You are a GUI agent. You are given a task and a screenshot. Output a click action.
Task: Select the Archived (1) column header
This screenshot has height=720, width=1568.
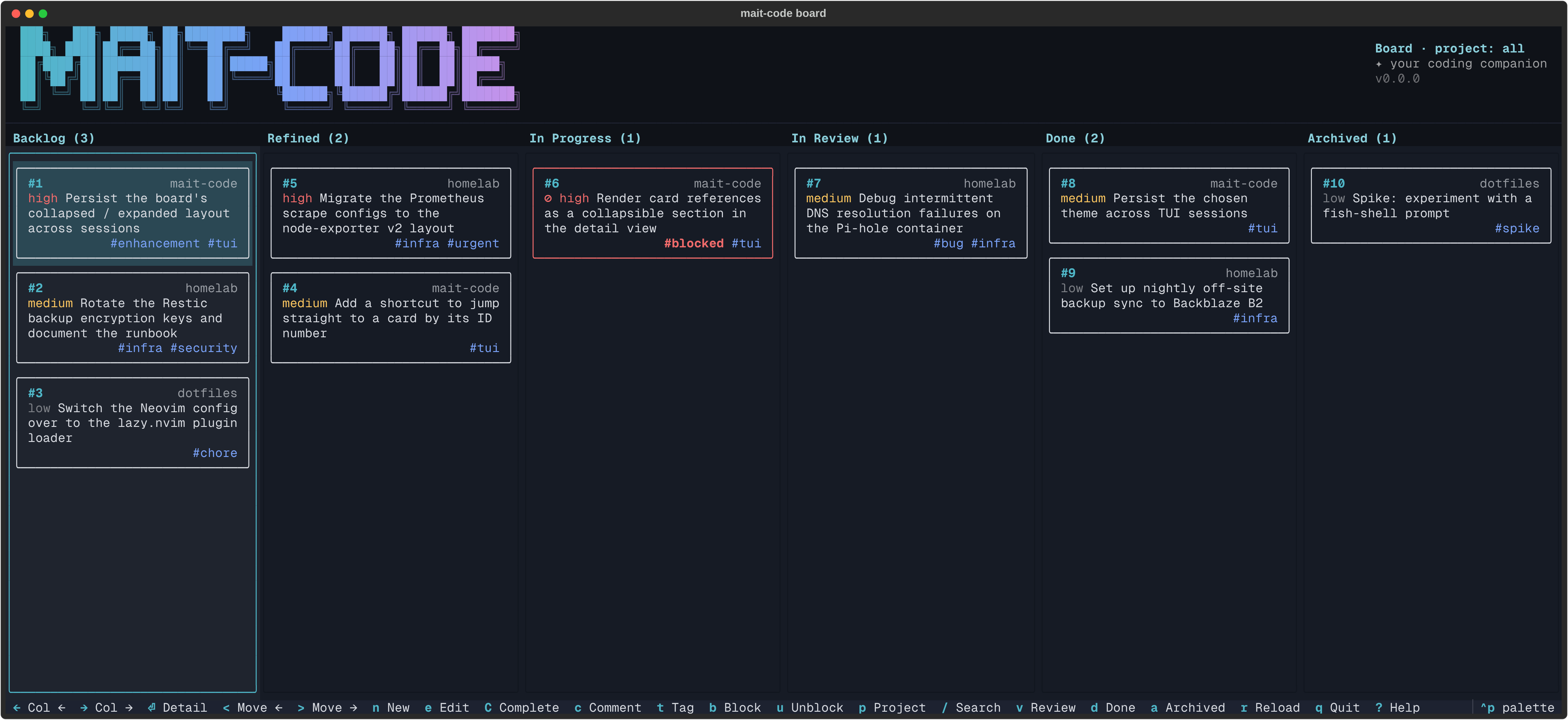1352,138
